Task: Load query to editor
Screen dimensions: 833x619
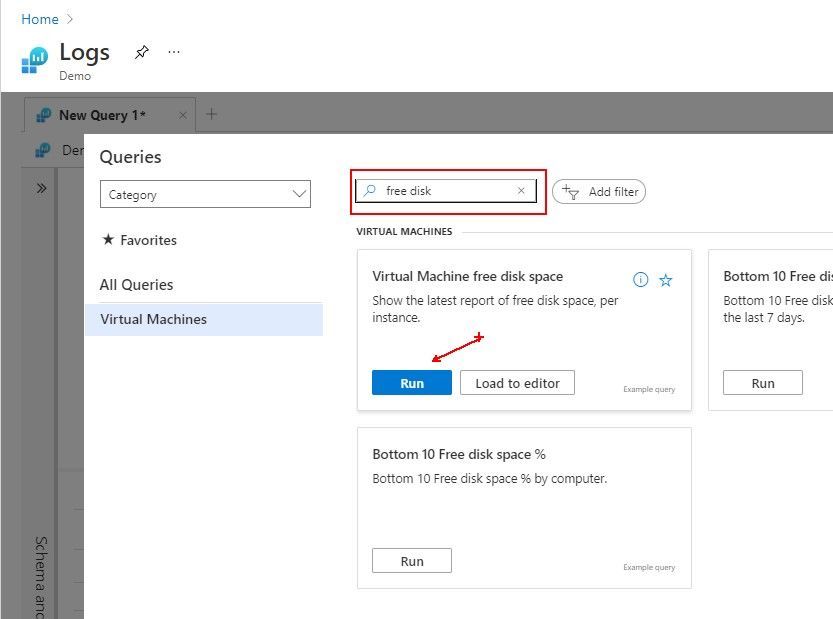Action: click(517, 383)
